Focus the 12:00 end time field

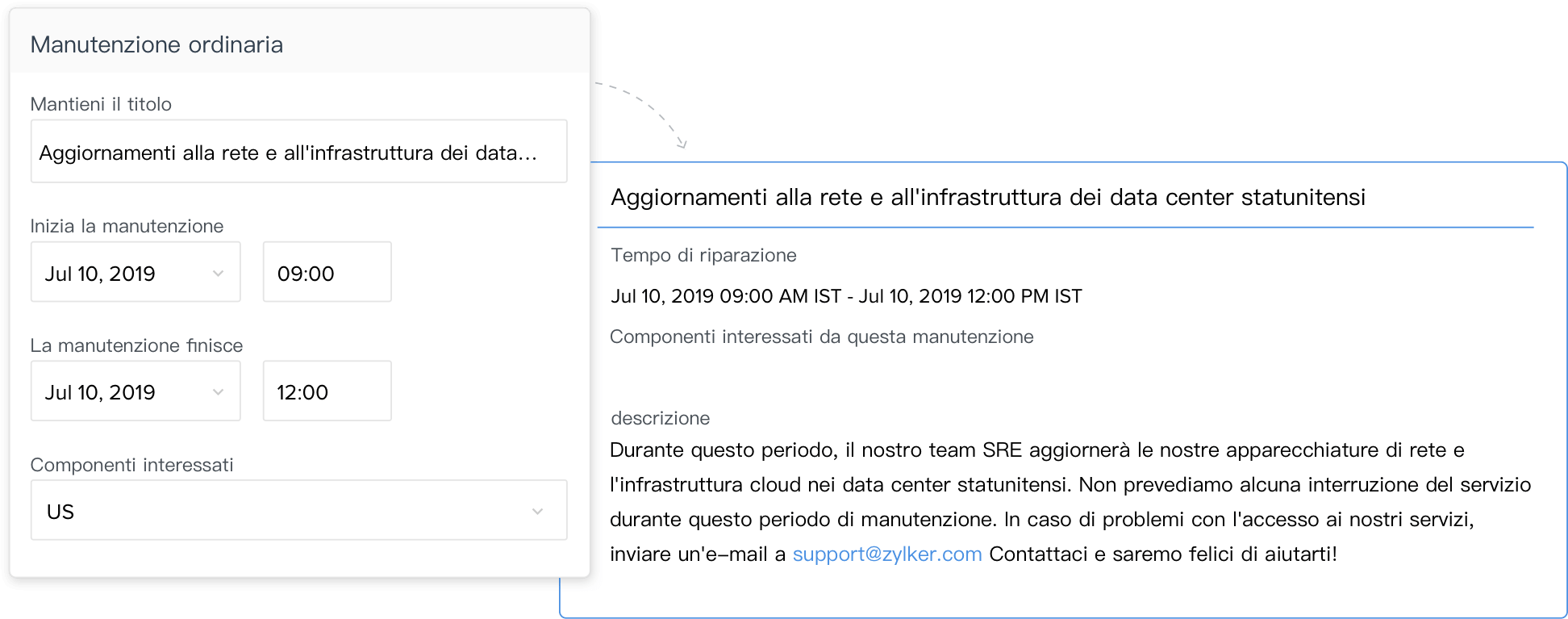tap(327, 391)
